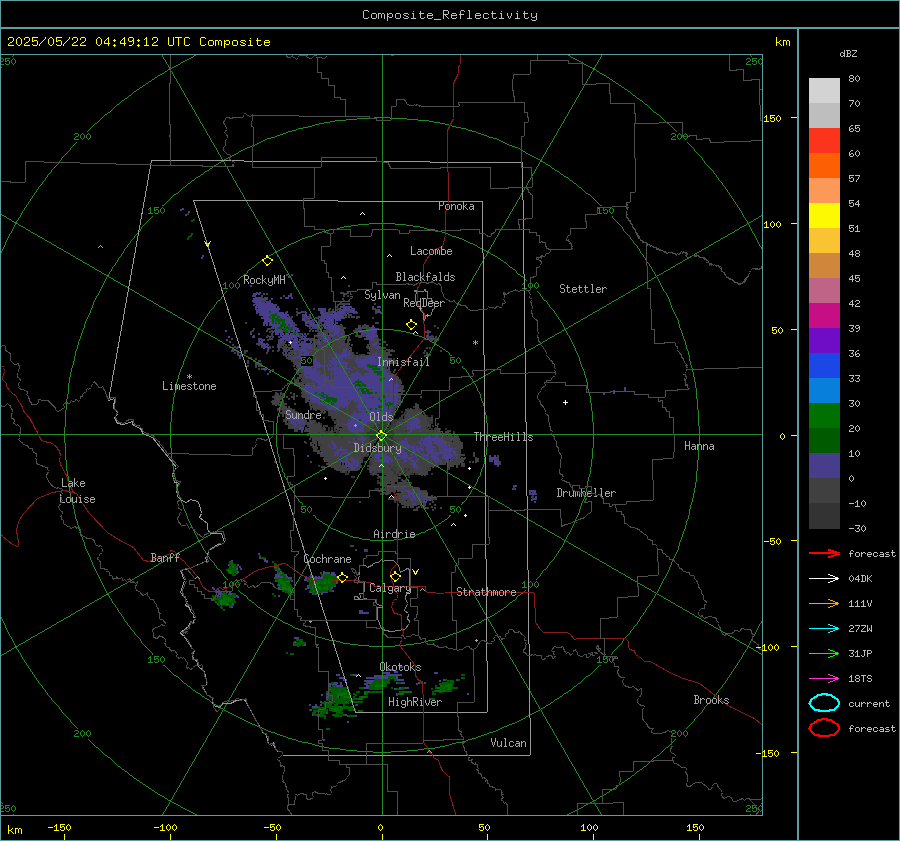Viewport: 900px width, 841px height.
Task: Click the Limestone label
Action: pos(189,386)
